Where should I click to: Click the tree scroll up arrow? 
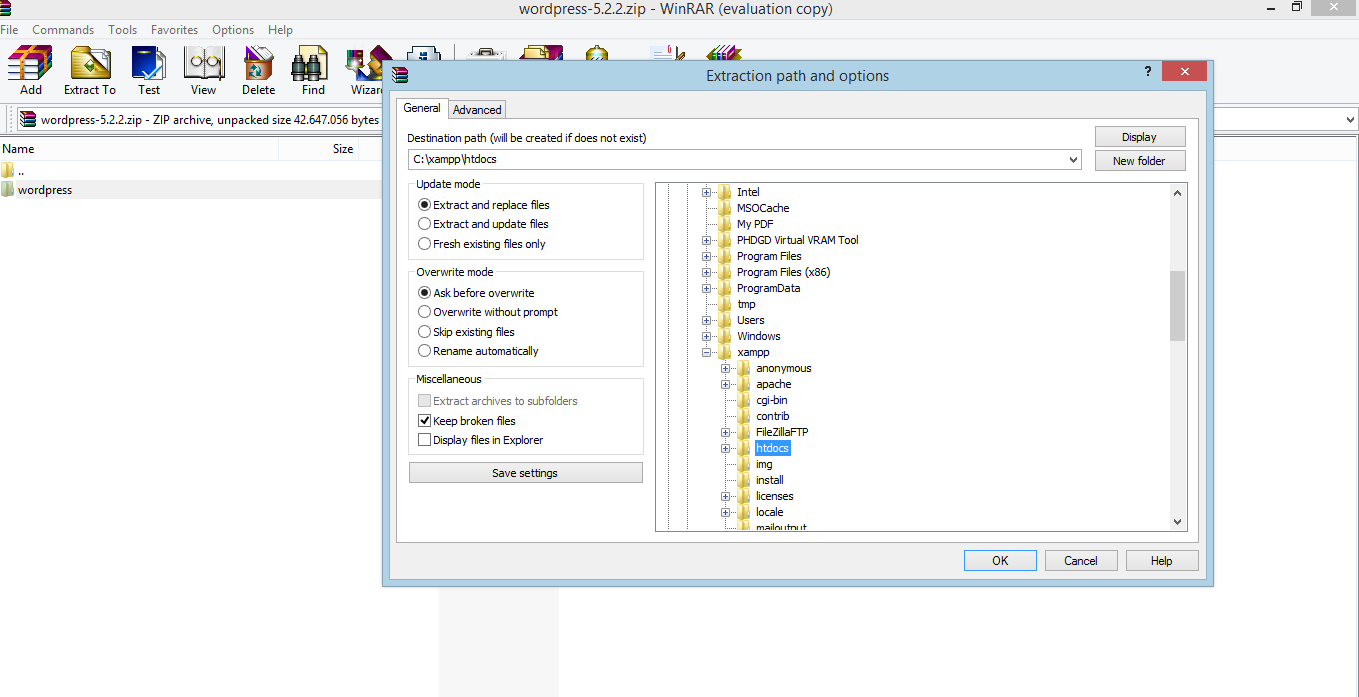[1177, 192]
